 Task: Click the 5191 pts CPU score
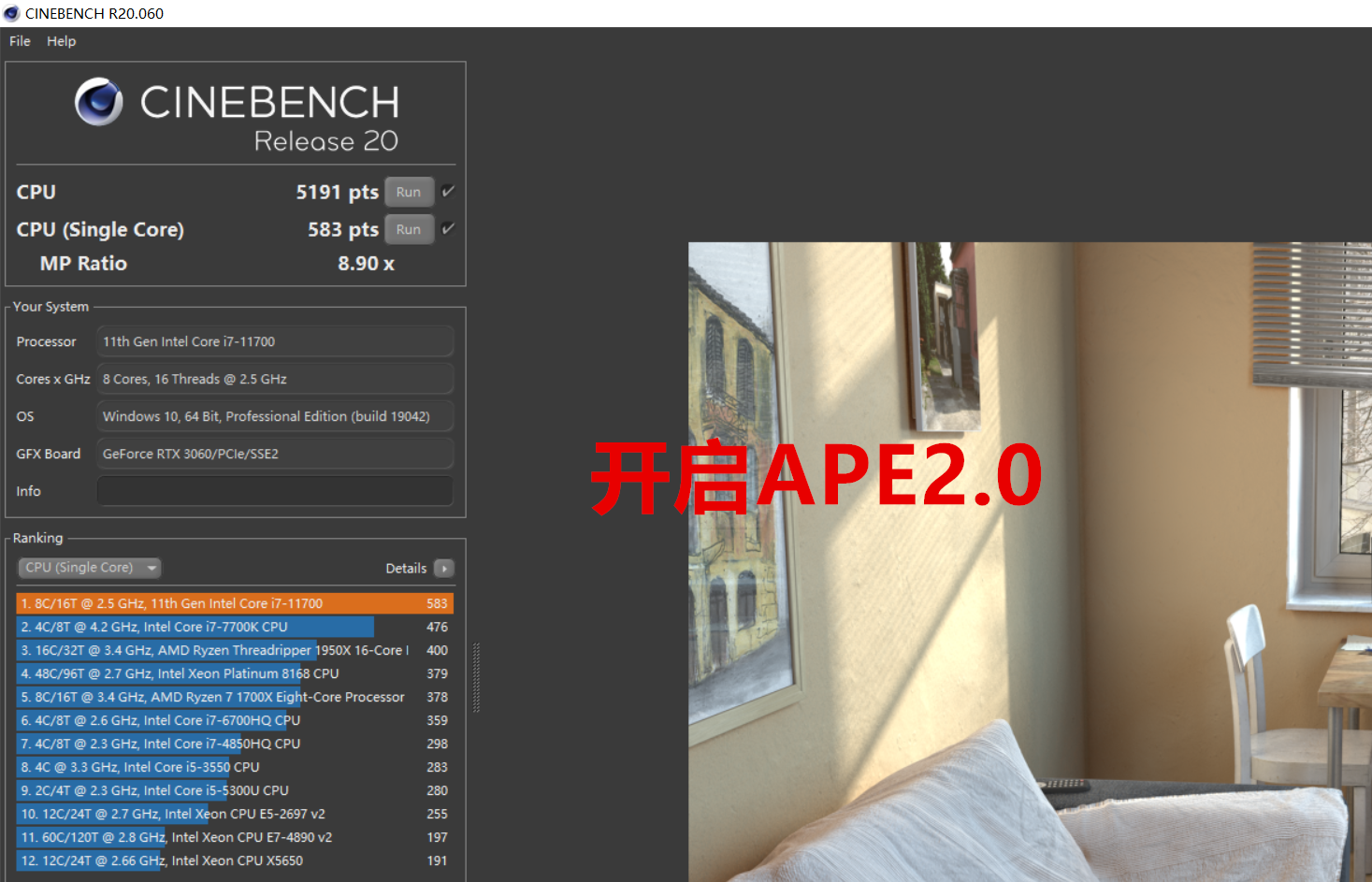tap(337, 192)
